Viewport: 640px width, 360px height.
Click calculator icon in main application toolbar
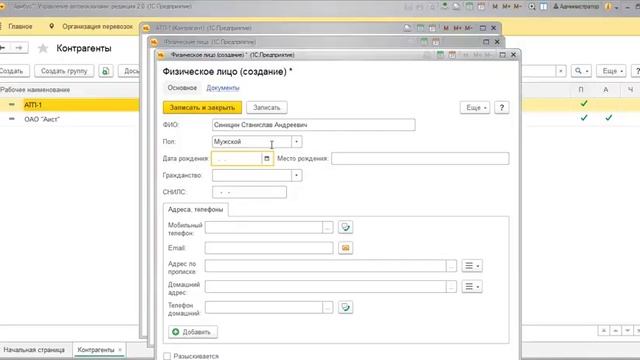click(469, 7)
